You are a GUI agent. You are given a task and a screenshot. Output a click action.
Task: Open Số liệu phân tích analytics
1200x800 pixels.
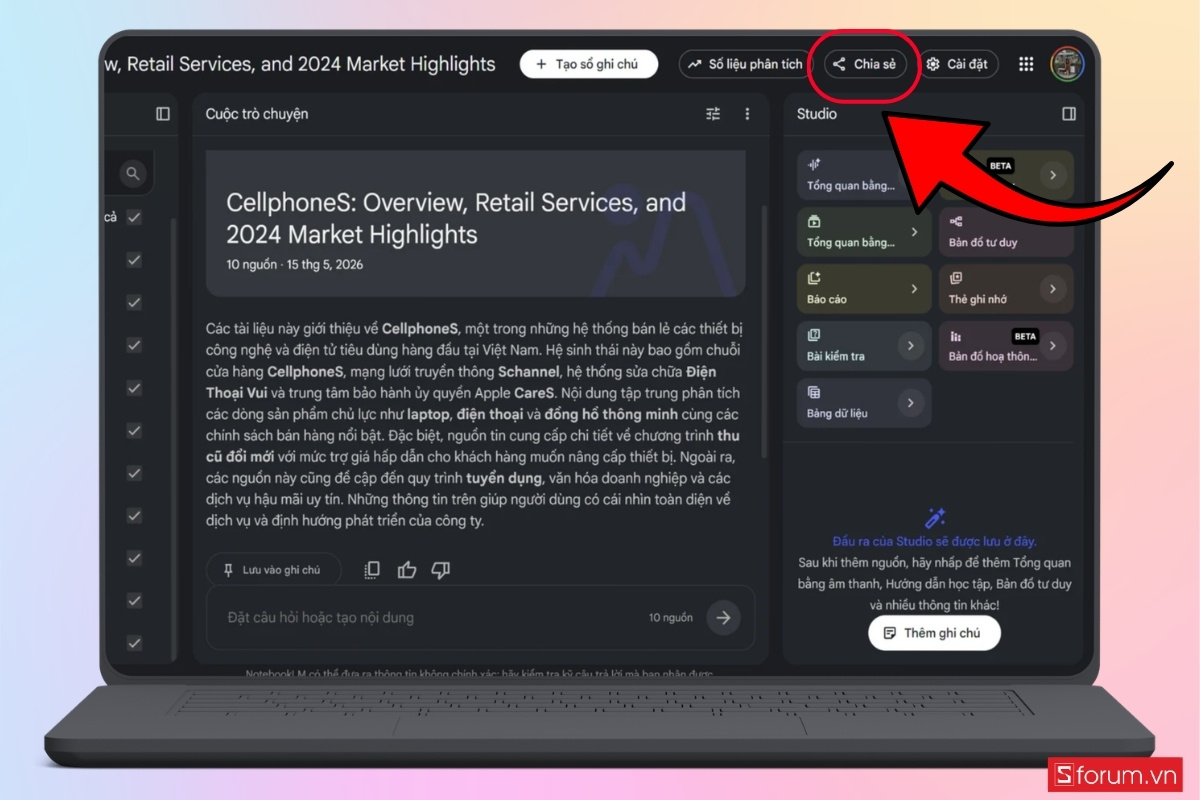(x=745, y=64)
